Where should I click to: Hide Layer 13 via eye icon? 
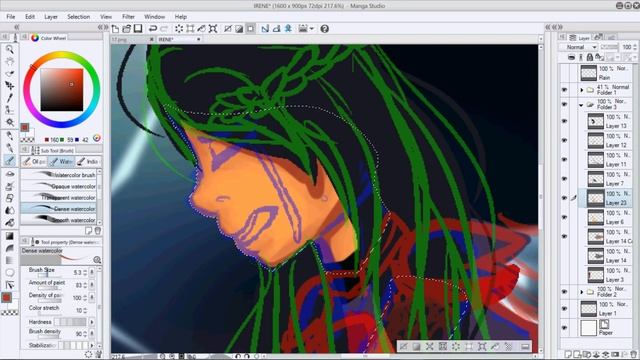click(x=564, y=121)
